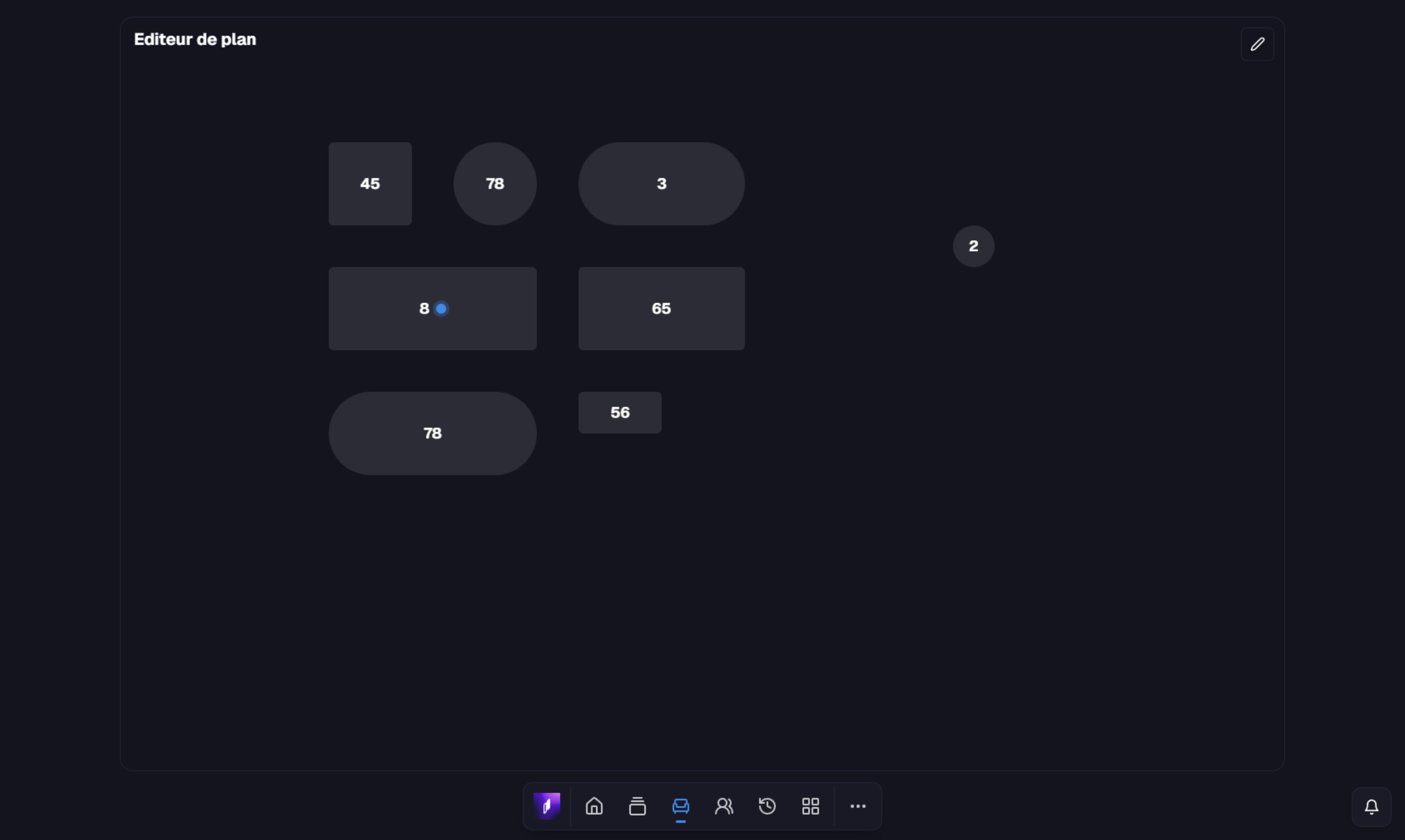1405x840 pixels.
Task: Click the Editeur de plan title
Action: (195, 39)
